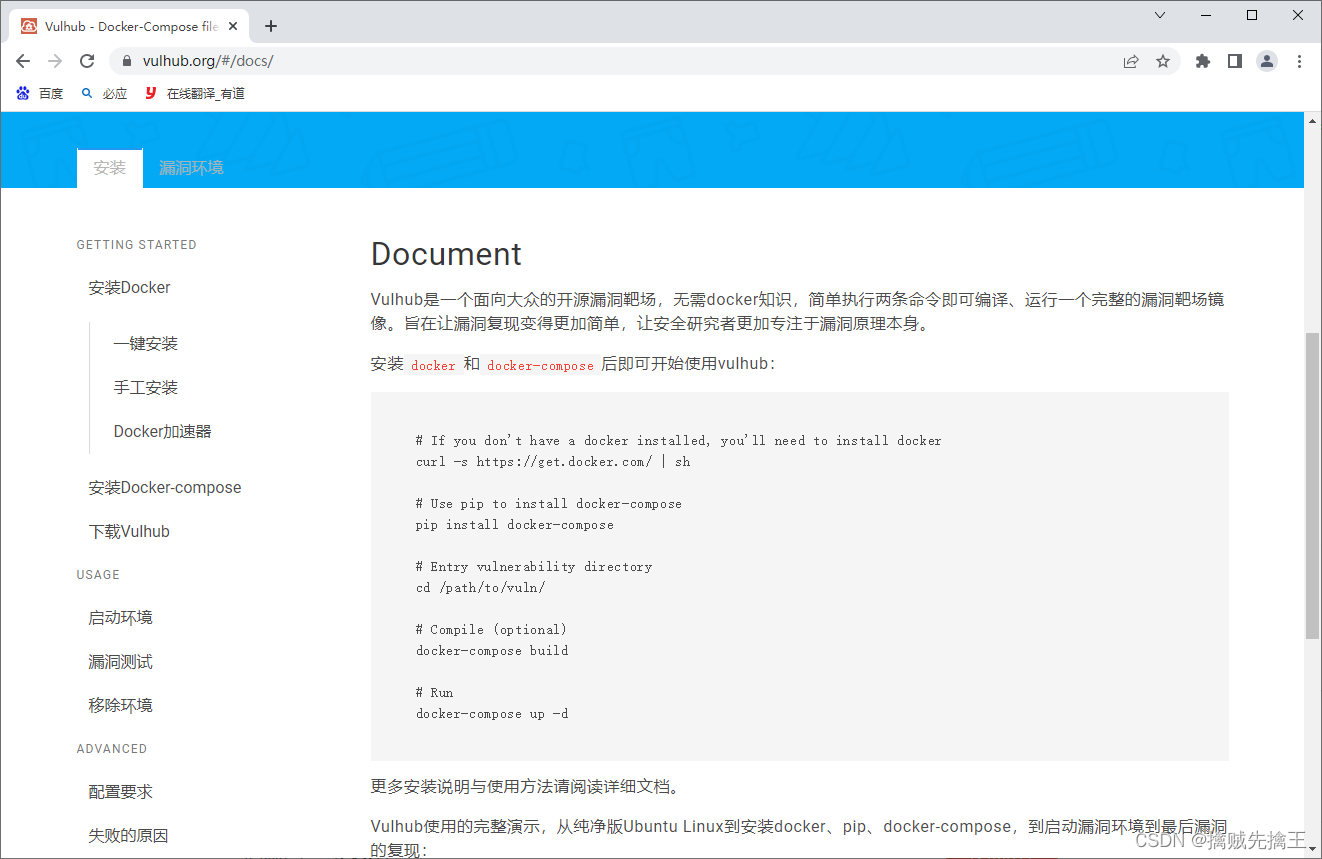Viewport: 1322px width, 859px height.
Task: Click the # Compile (optional) comment
Action: point(491,630)
